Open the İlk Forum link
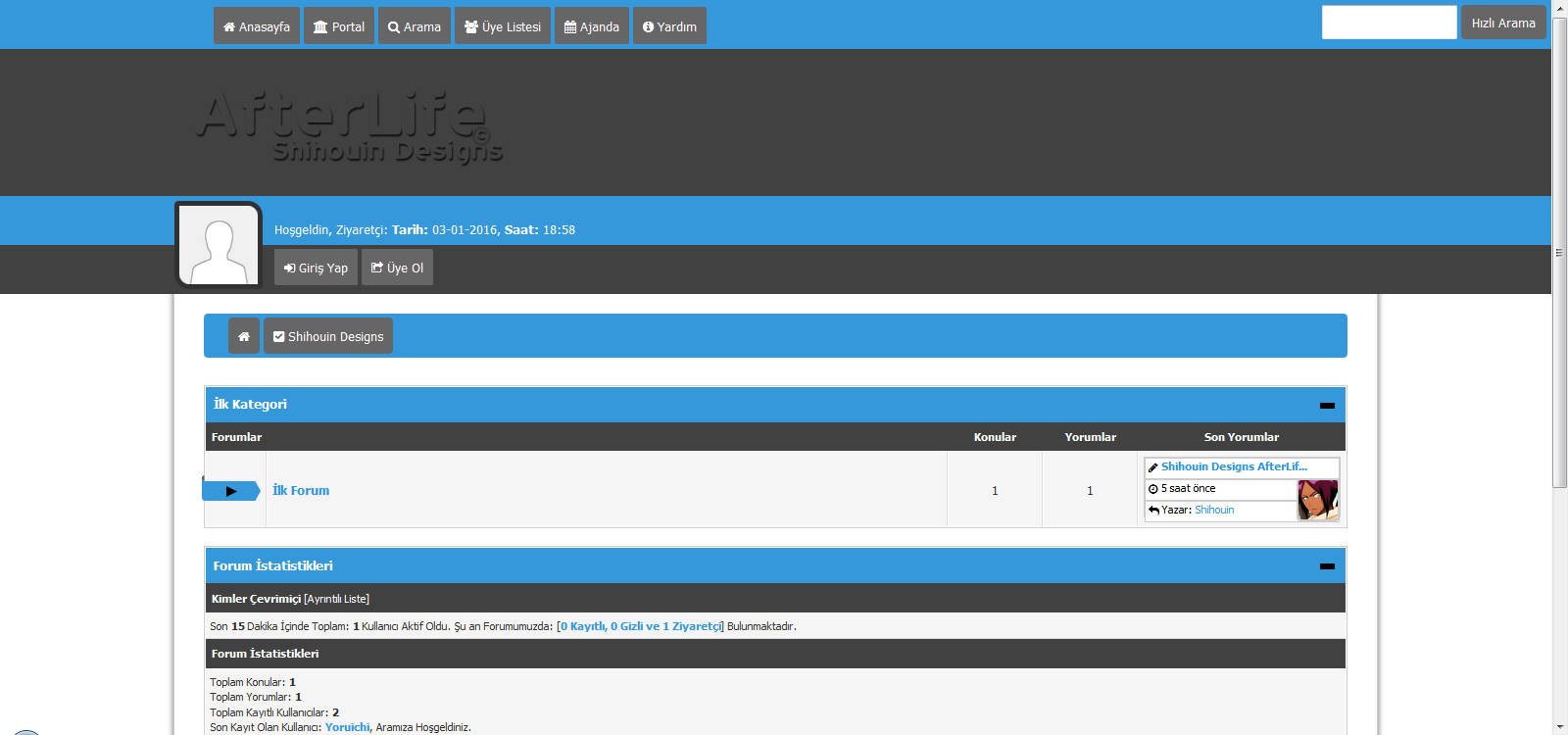Image resolution: width=1568 pixels, height=735 pixels. point(301,491)
